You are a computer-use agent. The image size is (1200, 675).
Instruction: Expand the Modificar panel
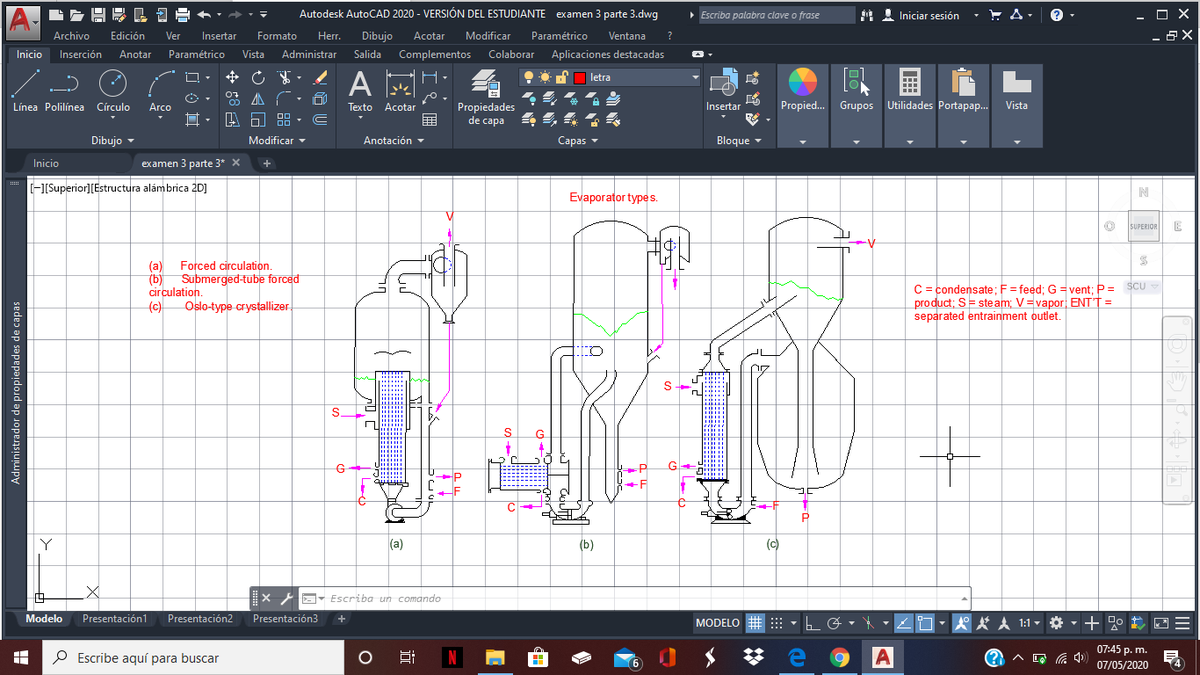(278, 141)
